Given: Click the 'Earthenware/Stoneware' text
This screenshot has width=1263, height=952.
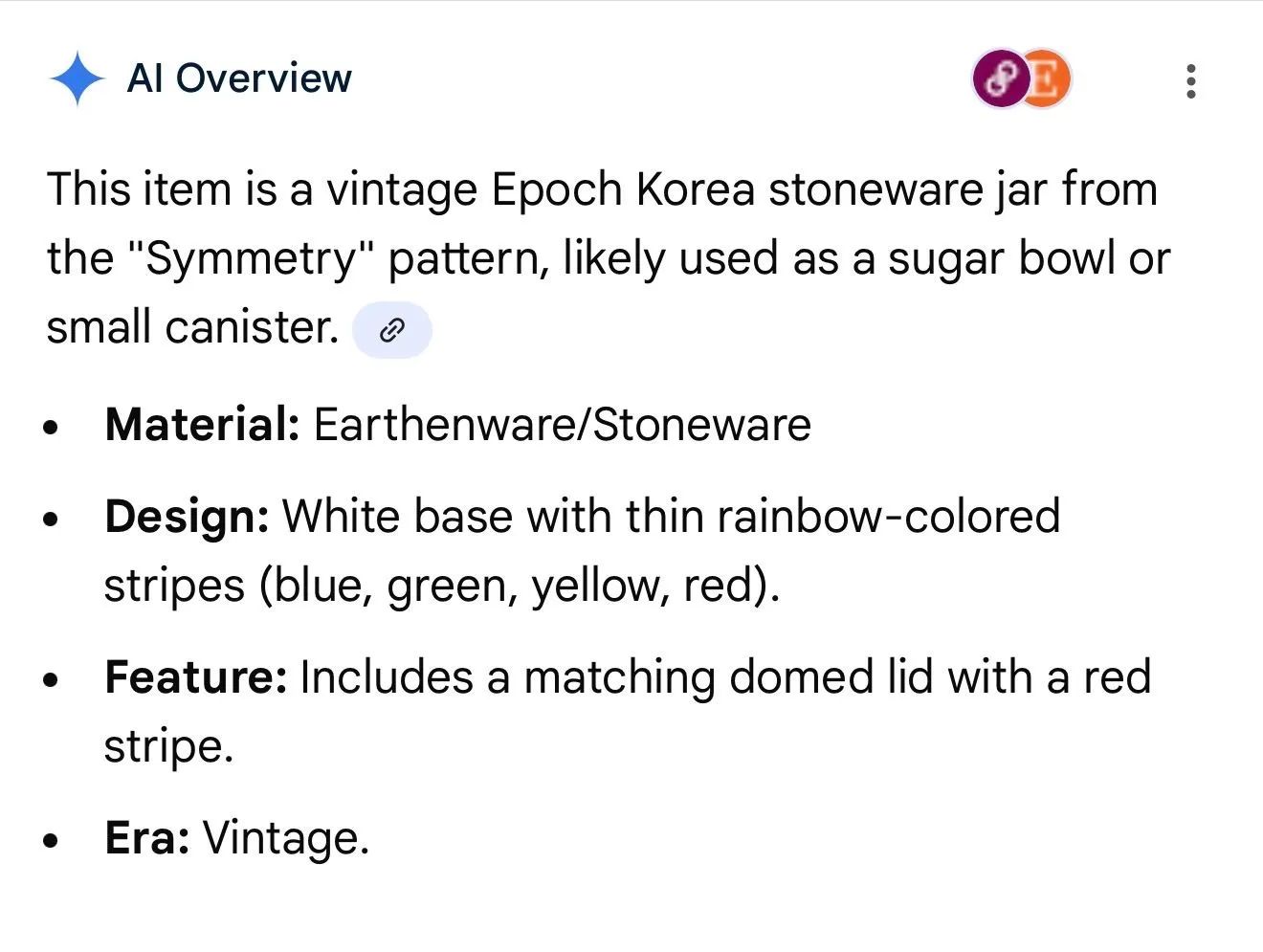Looking at the screenshot, I should point(563,424).
